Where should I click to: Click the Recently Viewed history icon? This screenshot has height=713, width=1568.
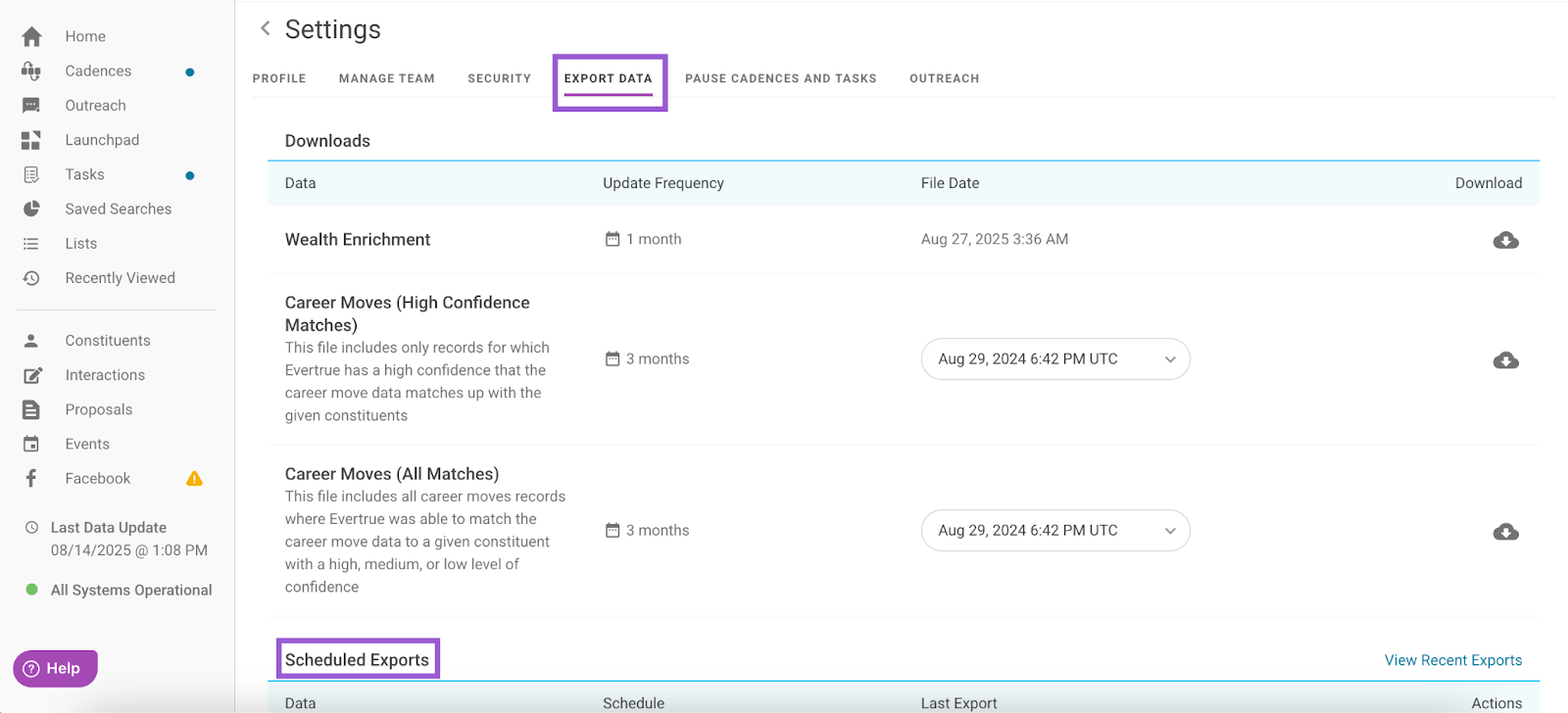point(31,278)
